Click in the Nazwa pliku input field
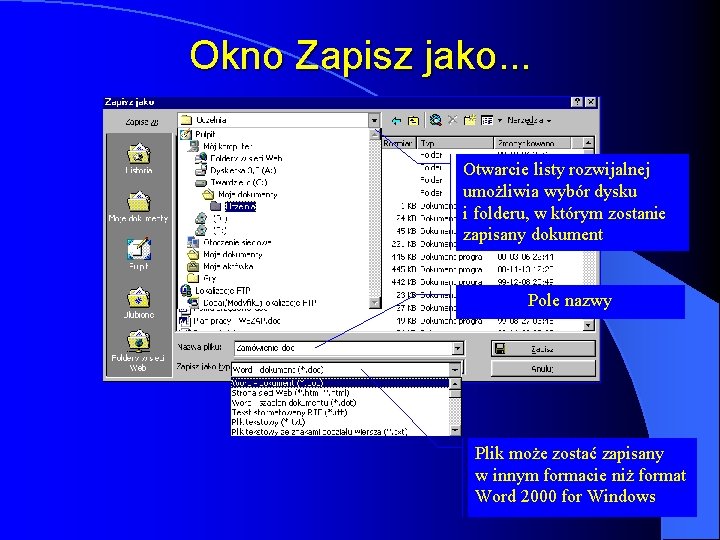 343,349
